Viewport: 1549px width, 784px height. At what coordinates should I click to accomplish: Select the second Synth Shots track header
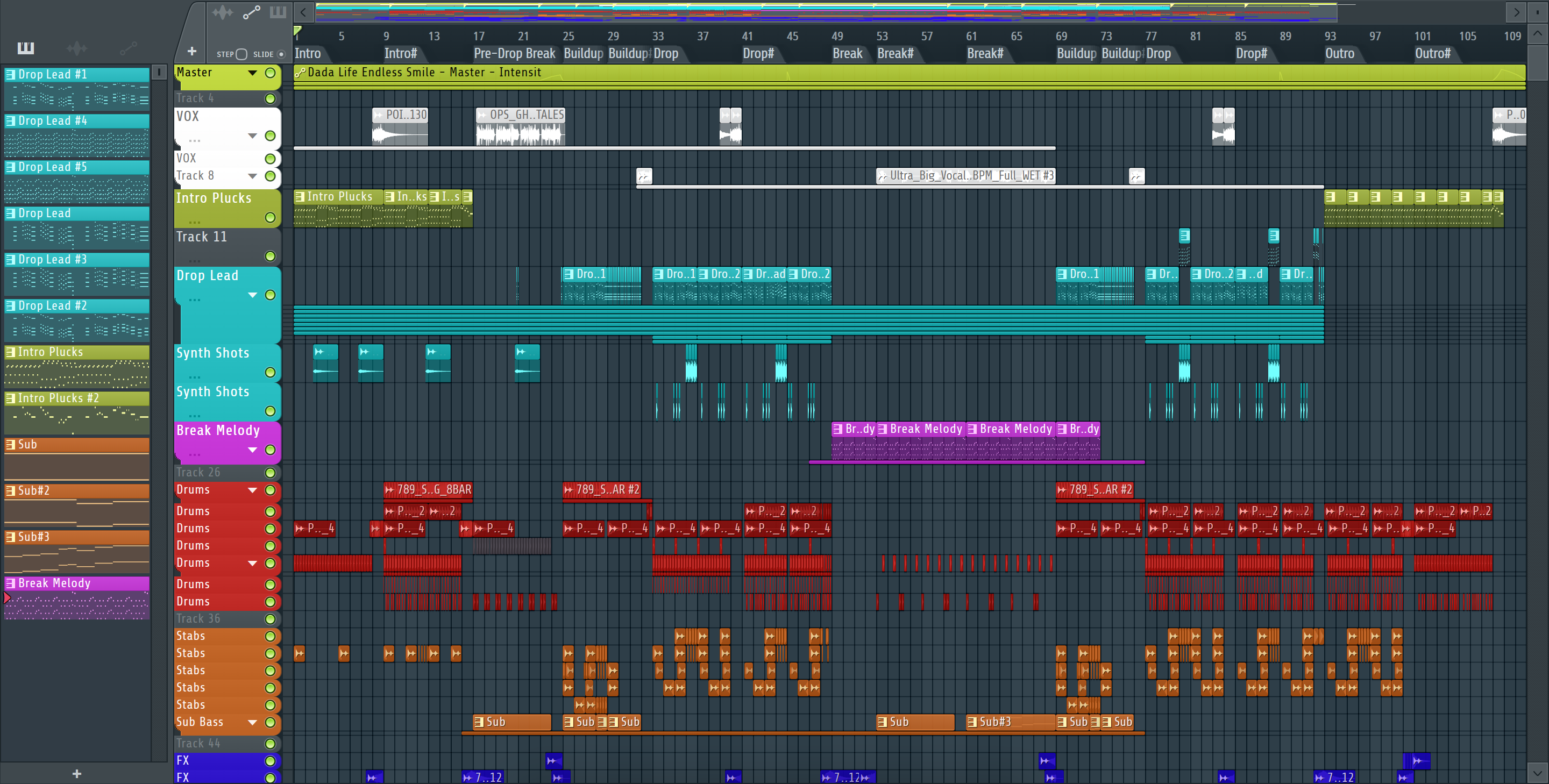228,401
